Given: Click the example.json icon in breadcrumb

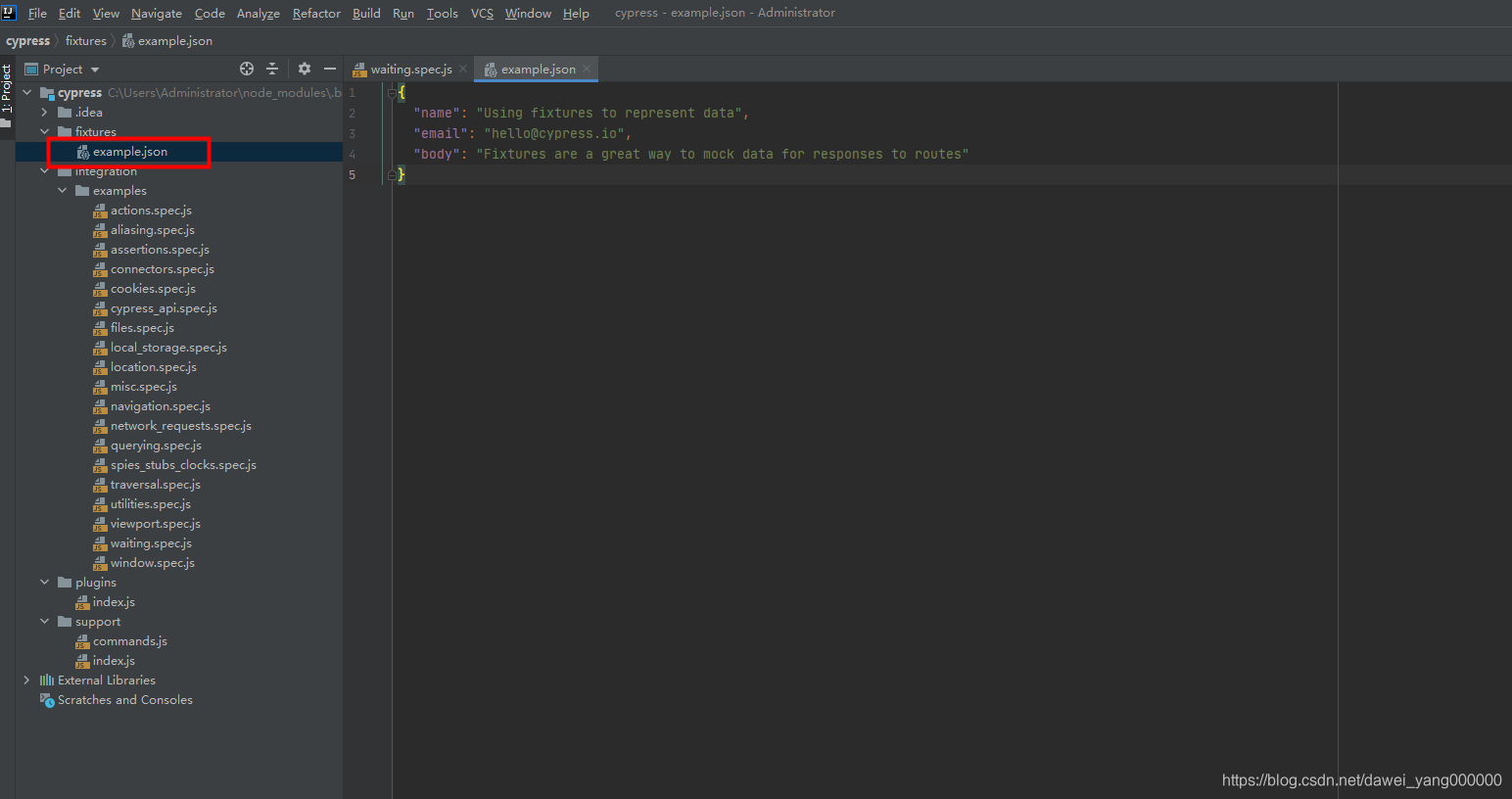Looking at the screenshot, I should [128, 41].
